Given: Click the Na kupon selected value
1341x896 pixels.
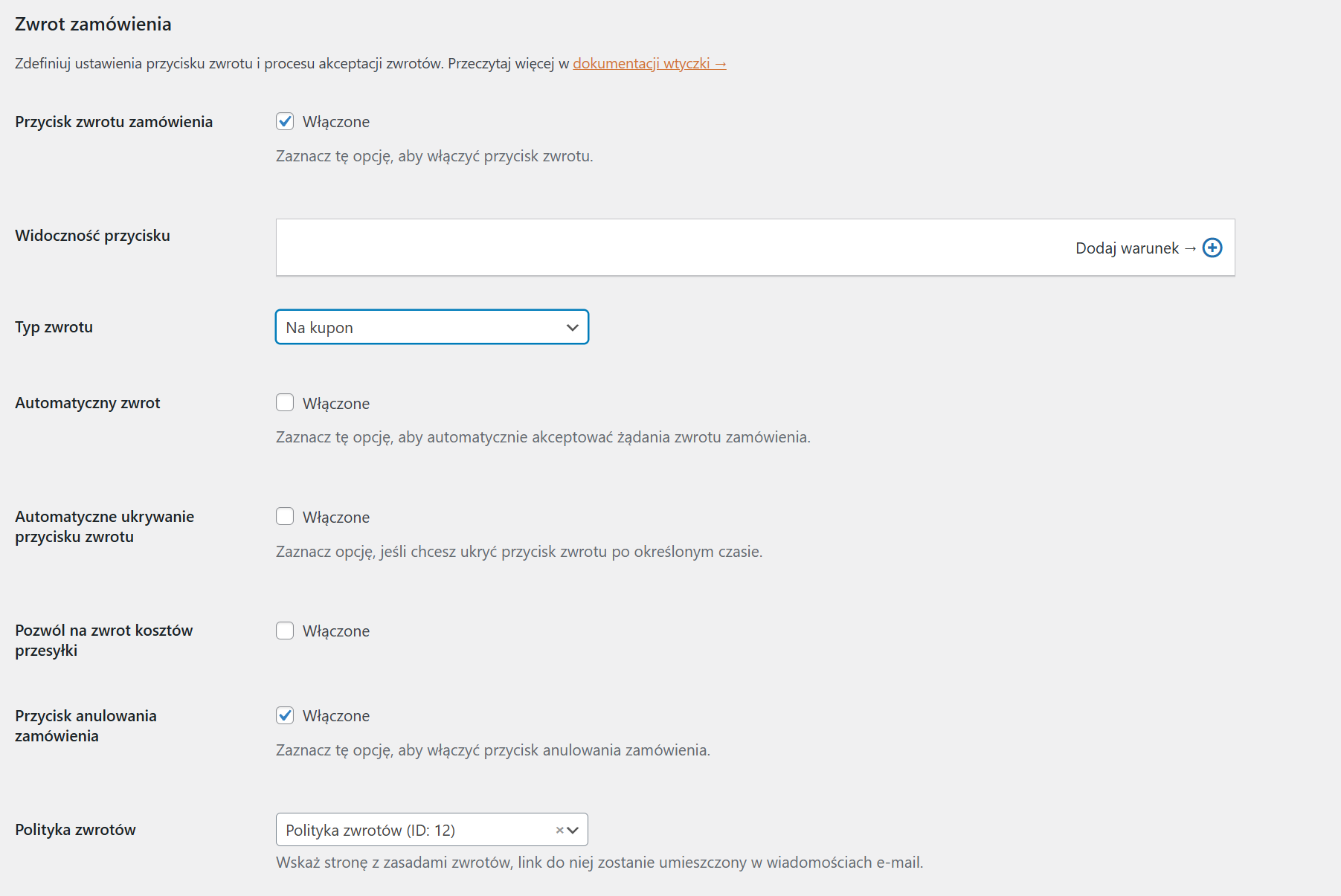Looking at the screenshot, I should [x=320, y=328].
